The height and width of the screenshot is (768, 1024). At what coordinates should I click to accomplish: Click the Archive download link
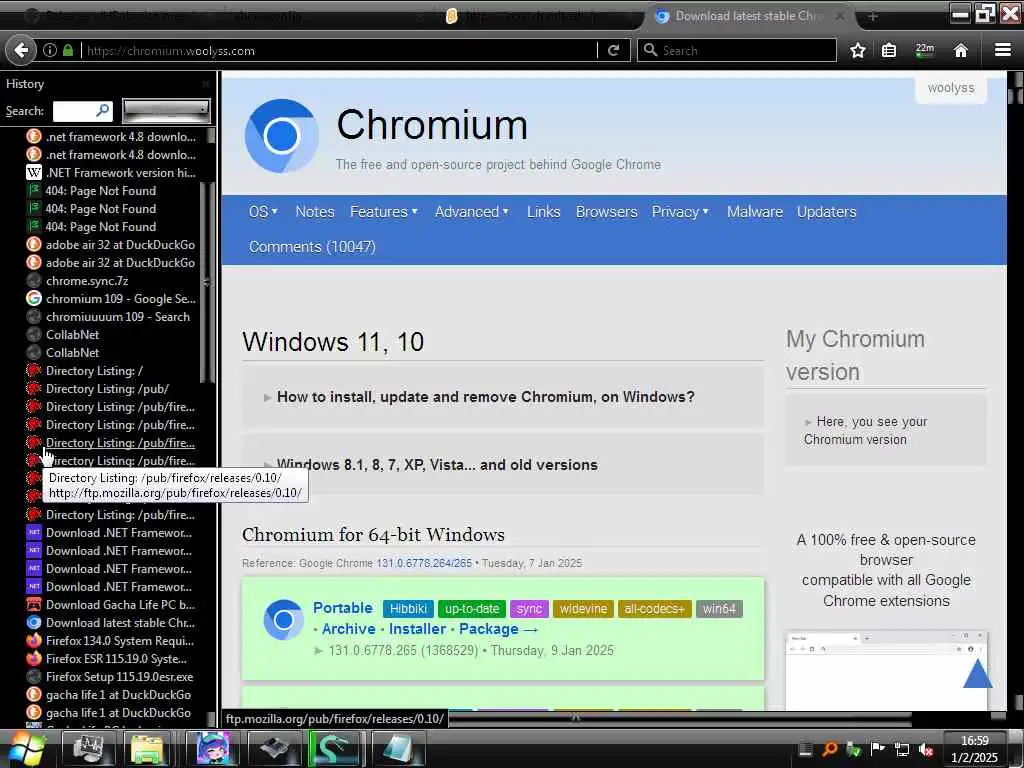coord(349,629)
